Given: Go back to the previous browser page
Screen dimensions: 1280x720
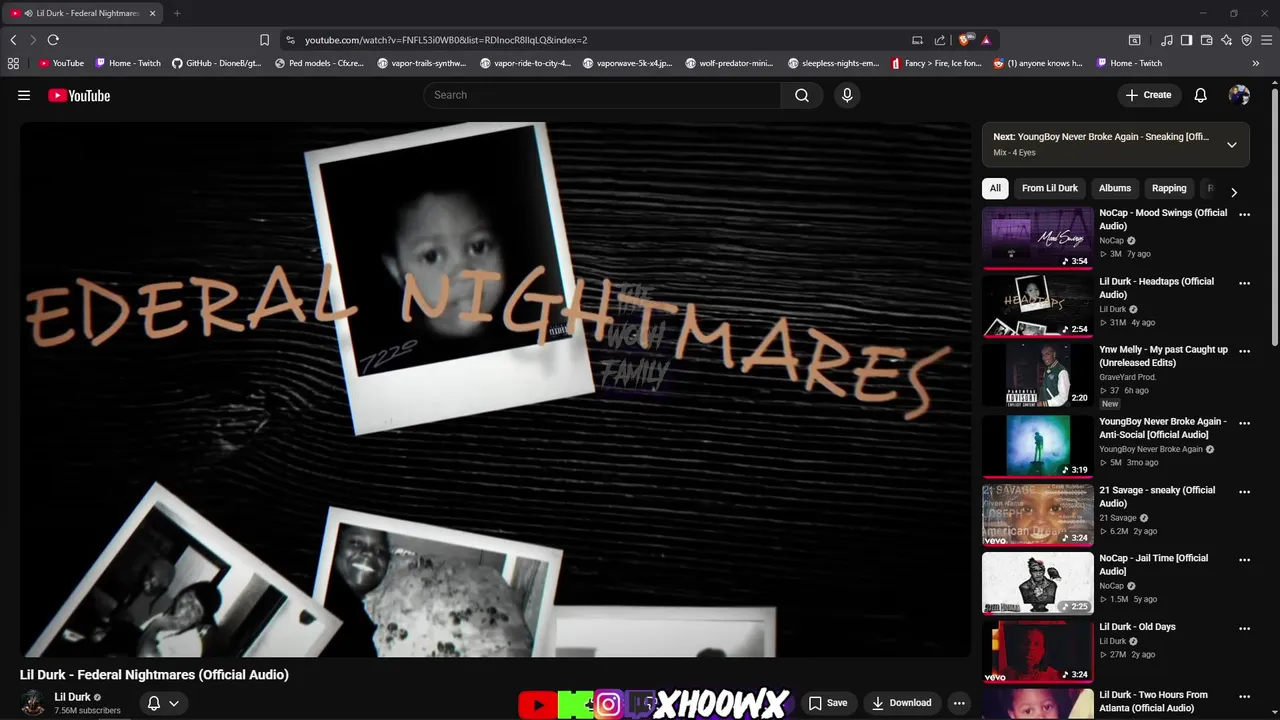Looking at the screenshot, I should pos(13,40).
